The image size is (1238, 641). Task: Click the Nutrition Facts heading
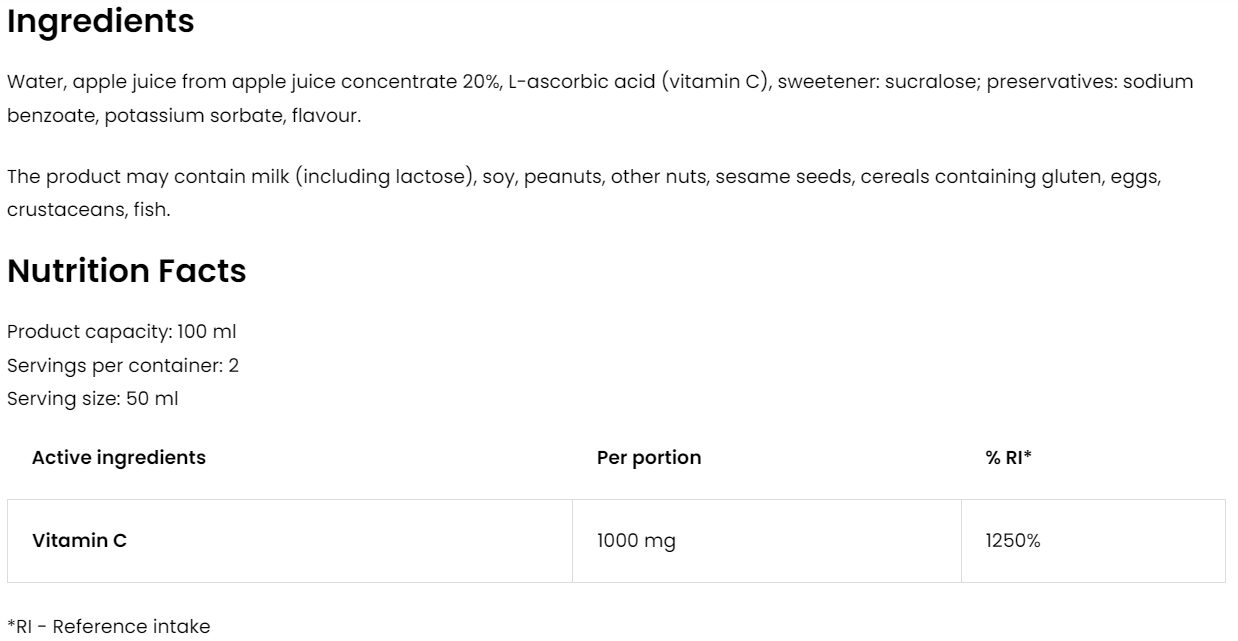click(126, 271)
